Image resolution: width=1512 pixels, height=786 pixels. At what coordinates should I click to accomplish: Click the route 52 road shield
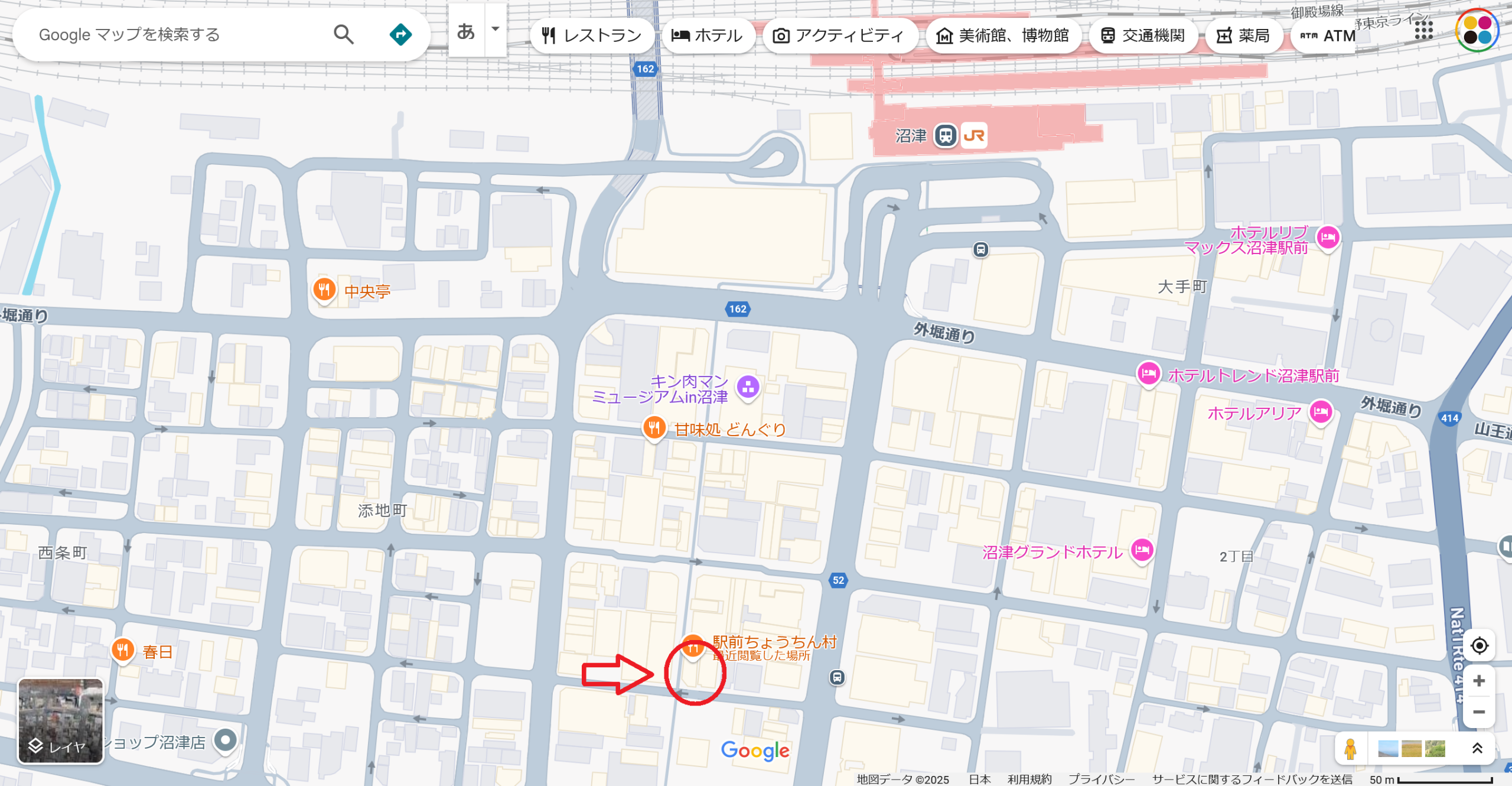tap(838, 580)
